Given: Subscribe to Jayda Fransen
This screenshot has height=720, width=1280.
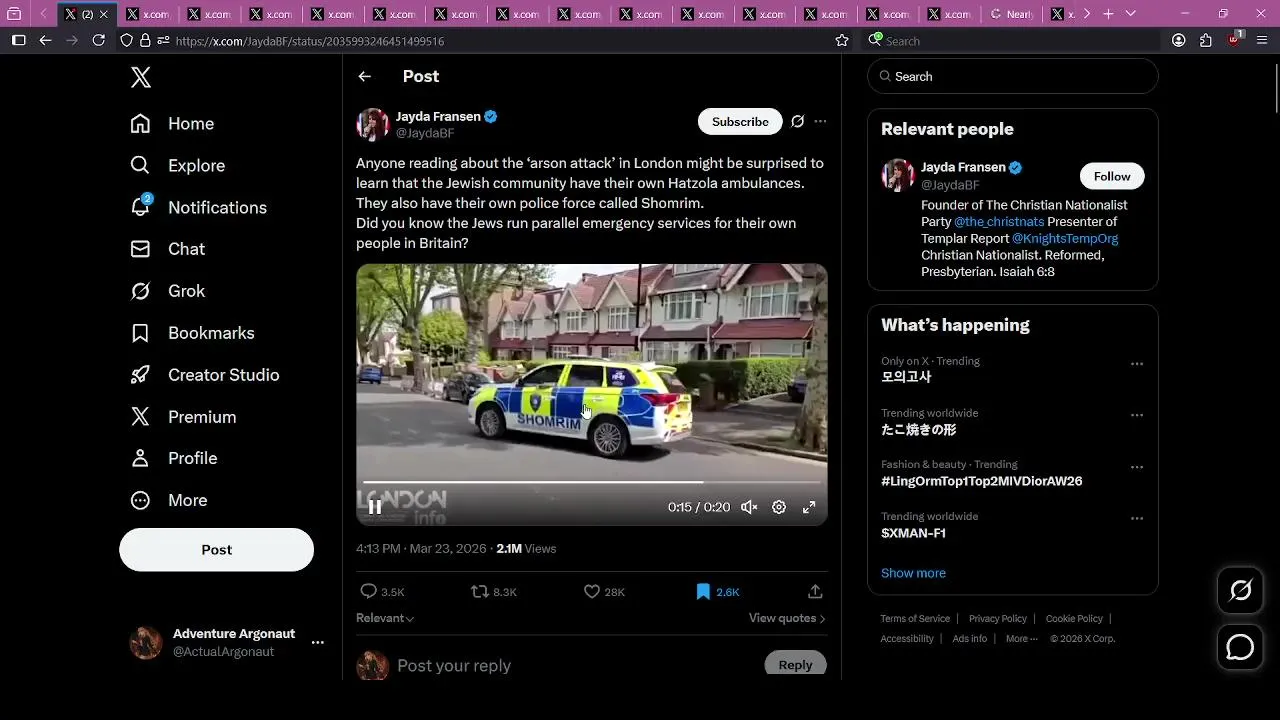Looking at the screenshot, I should tap(740, 122).
